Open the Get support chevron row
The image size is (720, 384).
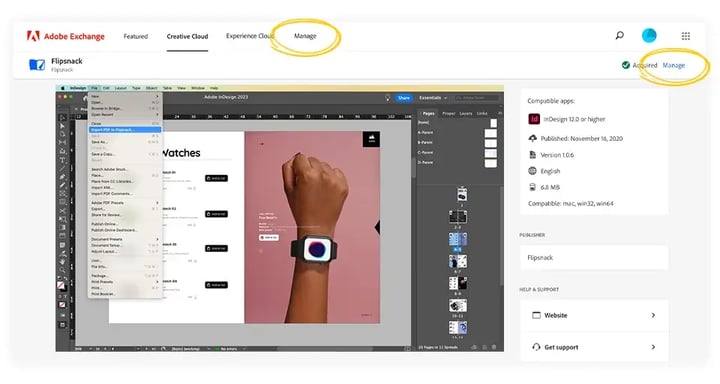coord(594,347)
